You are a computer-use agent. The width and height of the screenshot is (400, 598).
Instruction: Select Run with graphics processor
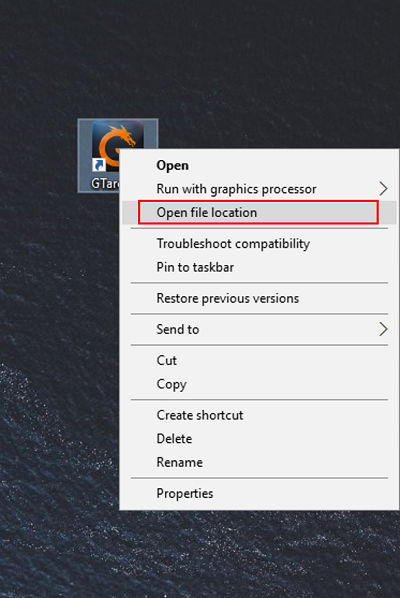pos(236,189)
